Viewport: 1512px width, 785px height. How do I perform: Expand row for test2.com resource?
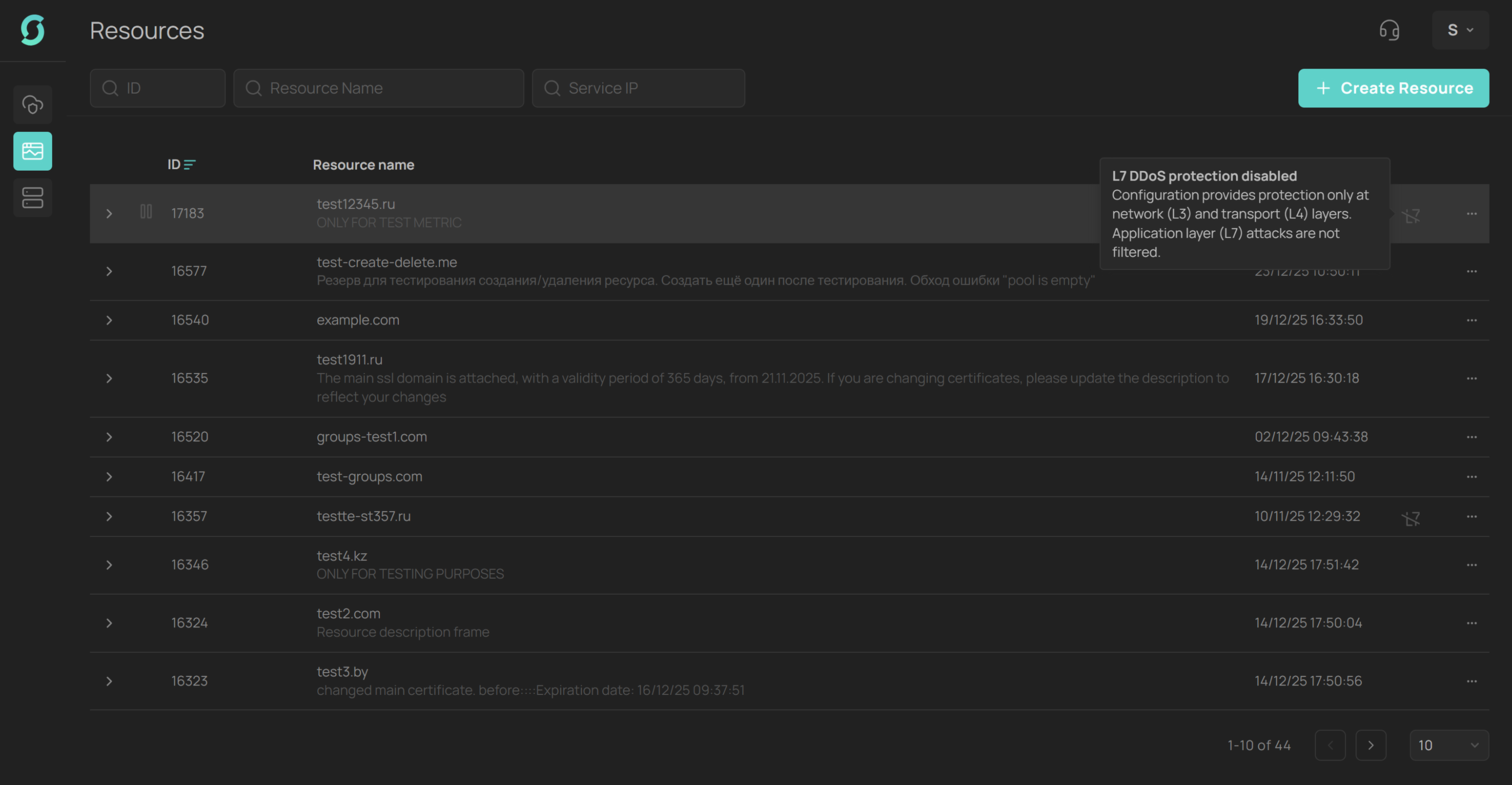[109, 623]
